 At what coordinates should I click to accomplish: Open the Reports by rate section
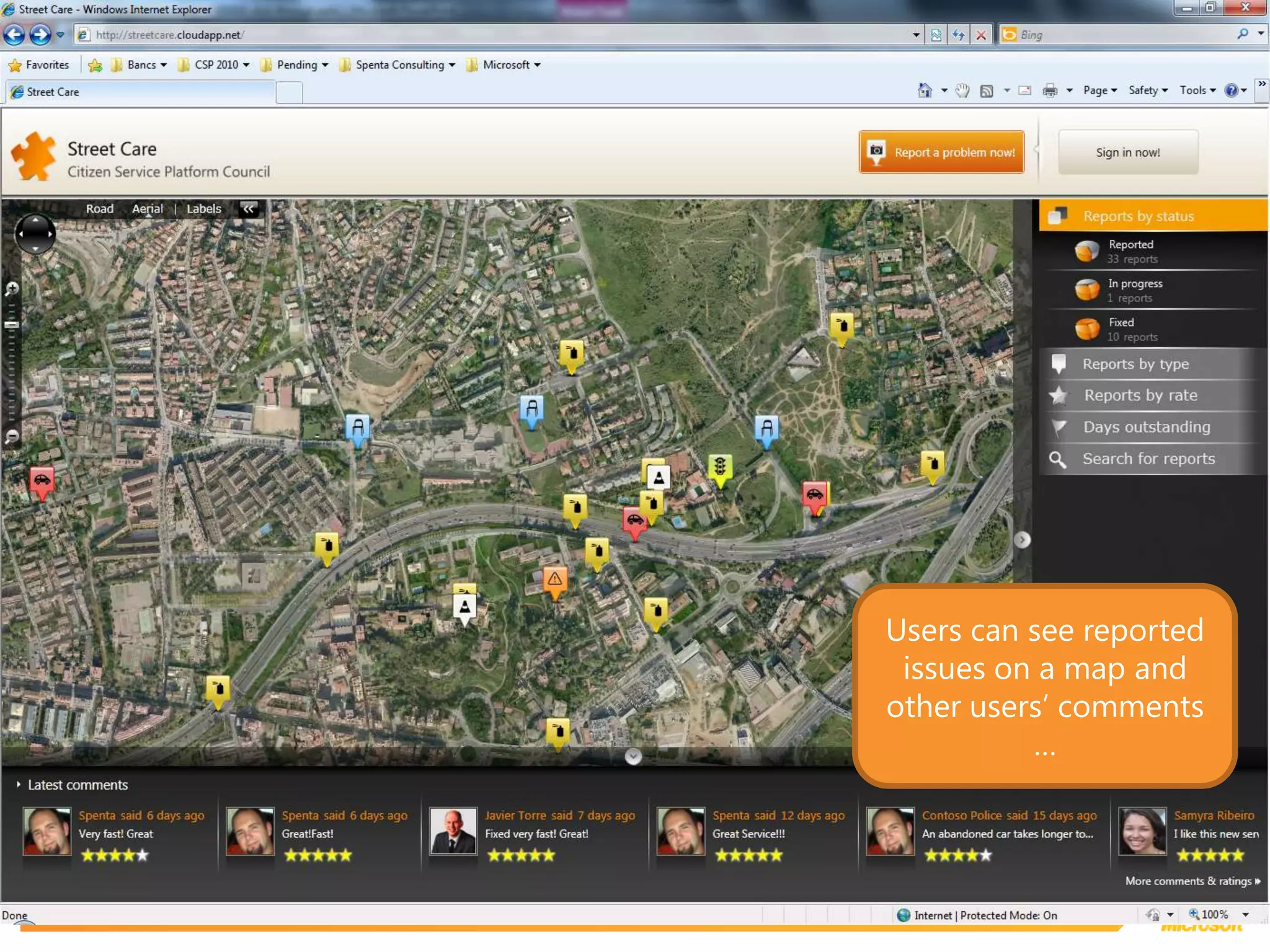coord(1153,395)
